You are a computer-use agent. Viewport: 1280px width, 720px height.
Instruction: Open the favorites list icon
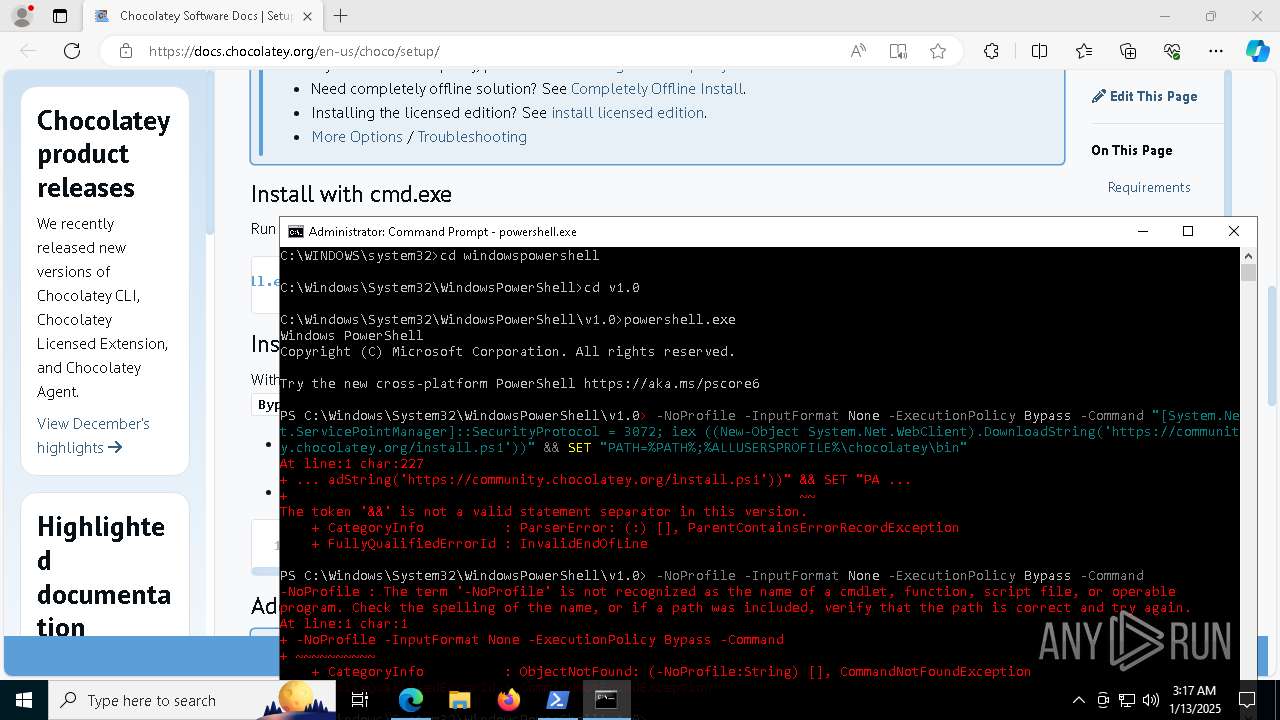point(1084,51)
